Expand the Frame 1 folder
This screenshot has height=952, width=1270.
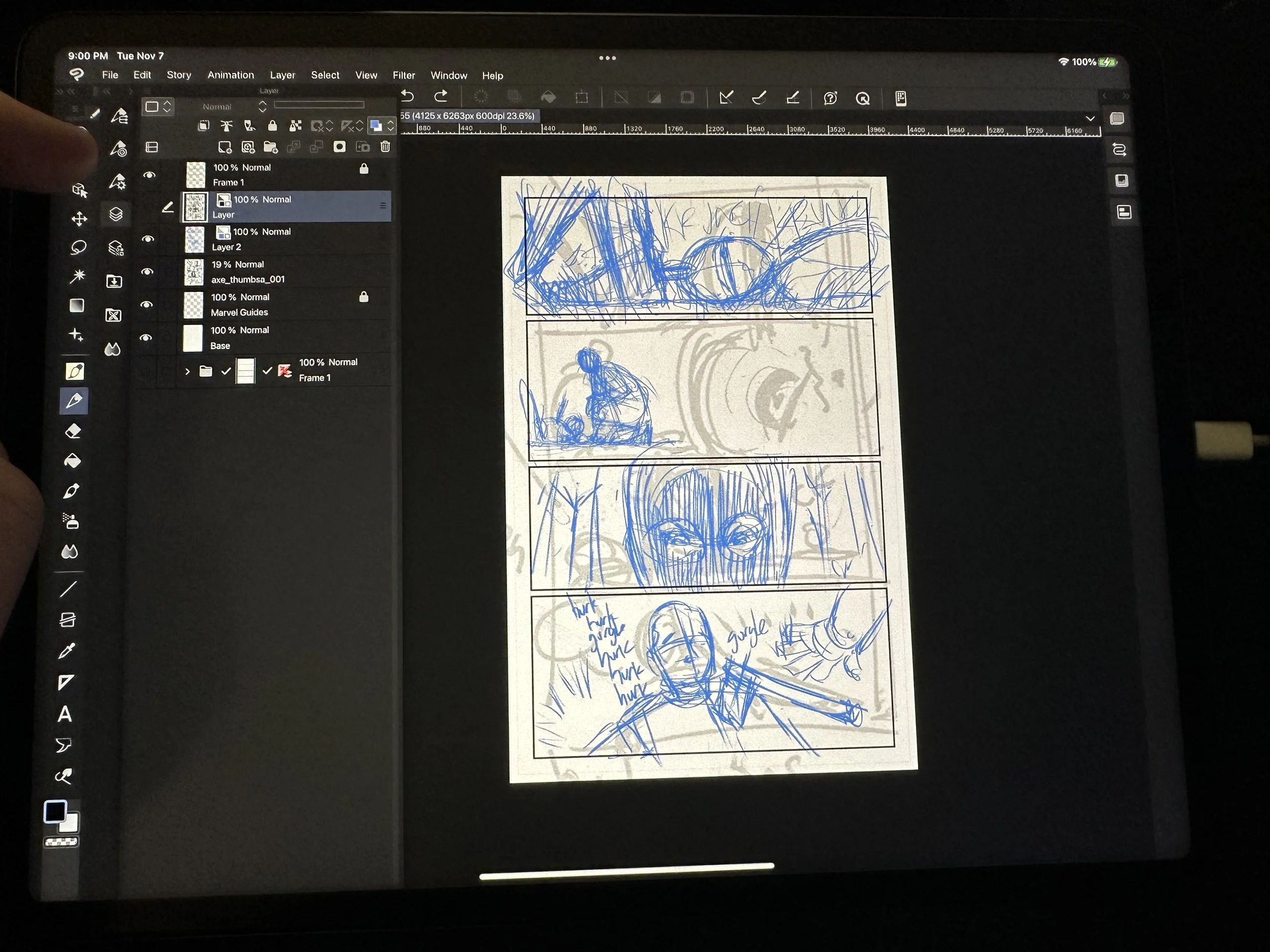tap(187, 371)
